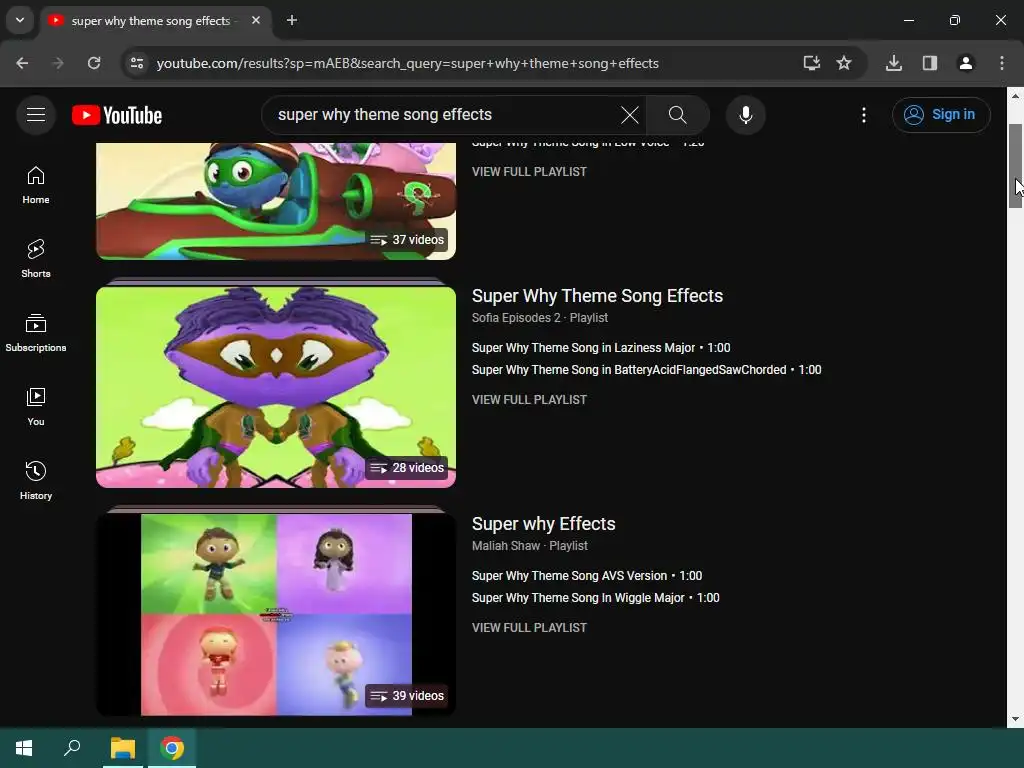Open Shorts in the sidebar
This screenshot has width=1024, height=768.
[x=36, y=259]
